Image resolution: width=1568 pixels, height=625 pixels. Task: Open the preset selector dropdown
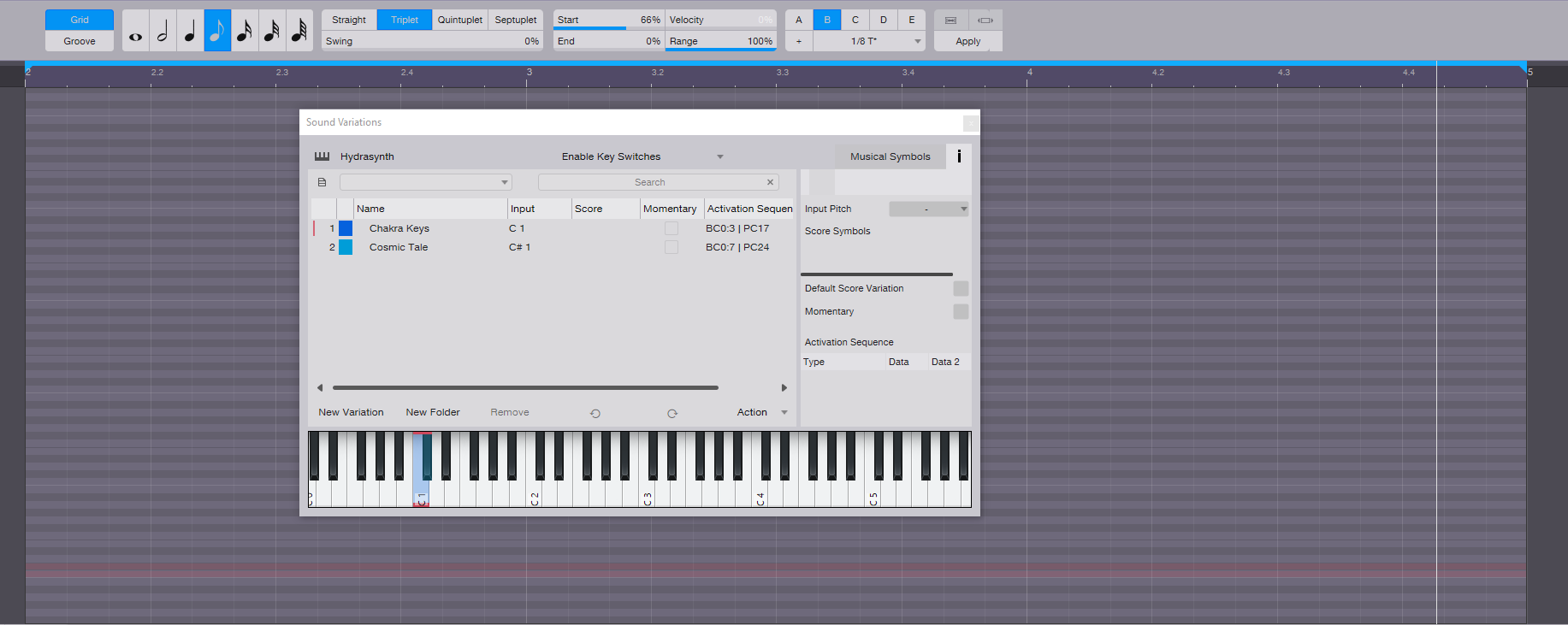(426, 182)
